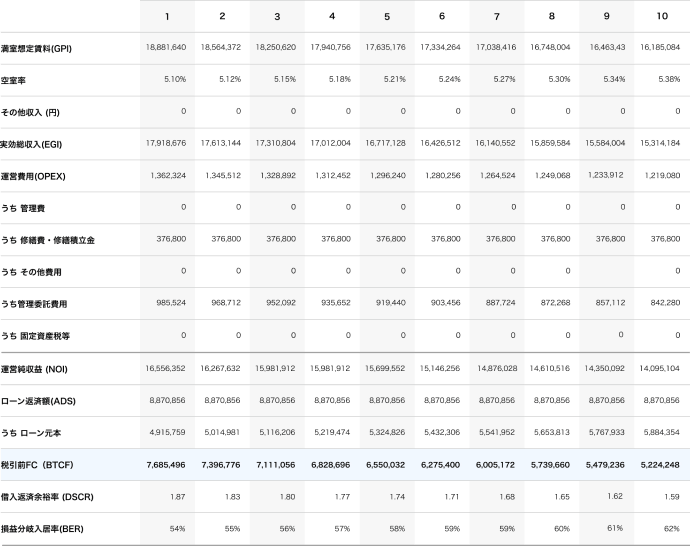690x546 pixels.
Task: Click ローン元本 value 4,915,759
Action: click(167, 432)
